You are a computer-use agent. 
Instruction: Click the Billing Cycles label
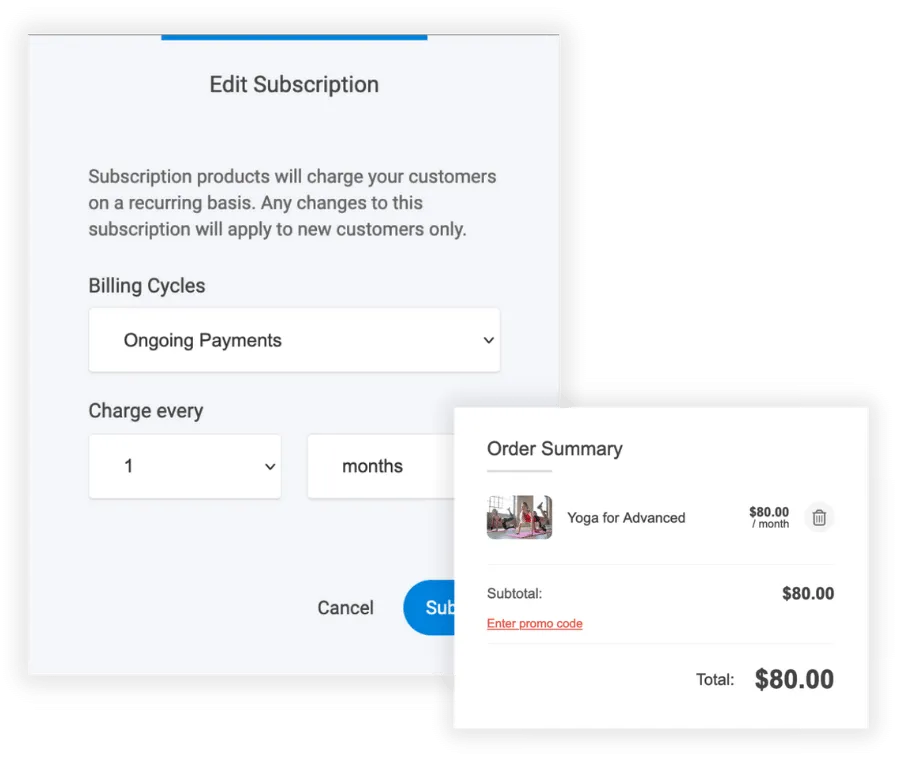146,285
